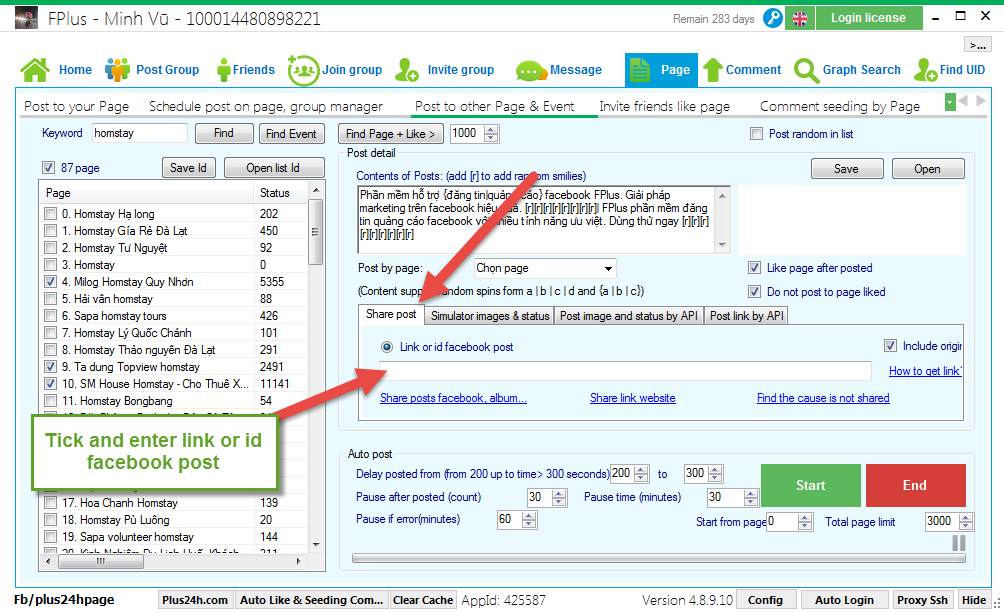Switch language via UK flag icon
Viewport: 1004px width, 612px height.
[800, 19]
